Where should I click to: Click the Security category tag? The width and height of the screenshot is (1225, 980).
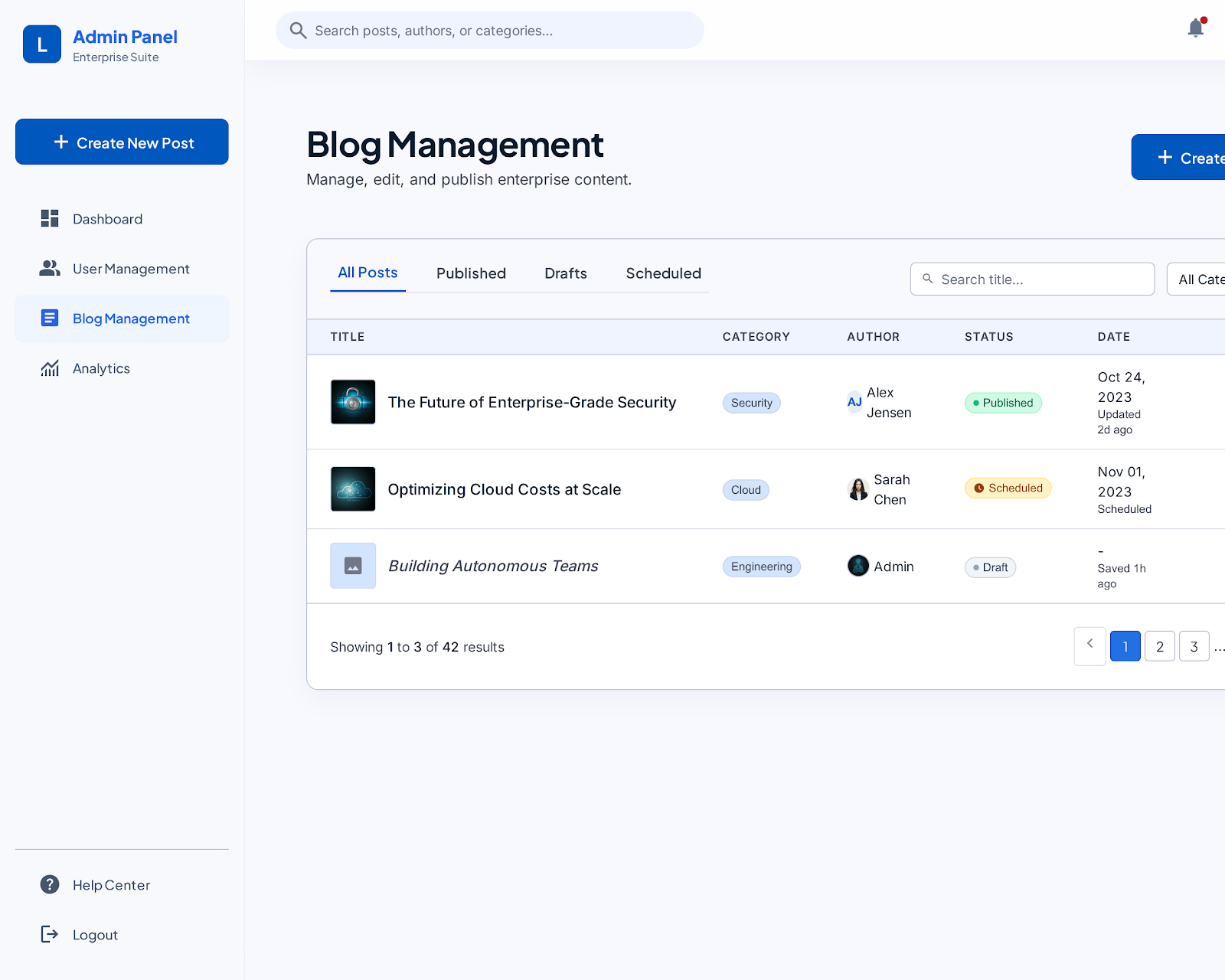(x=752, y=403)
